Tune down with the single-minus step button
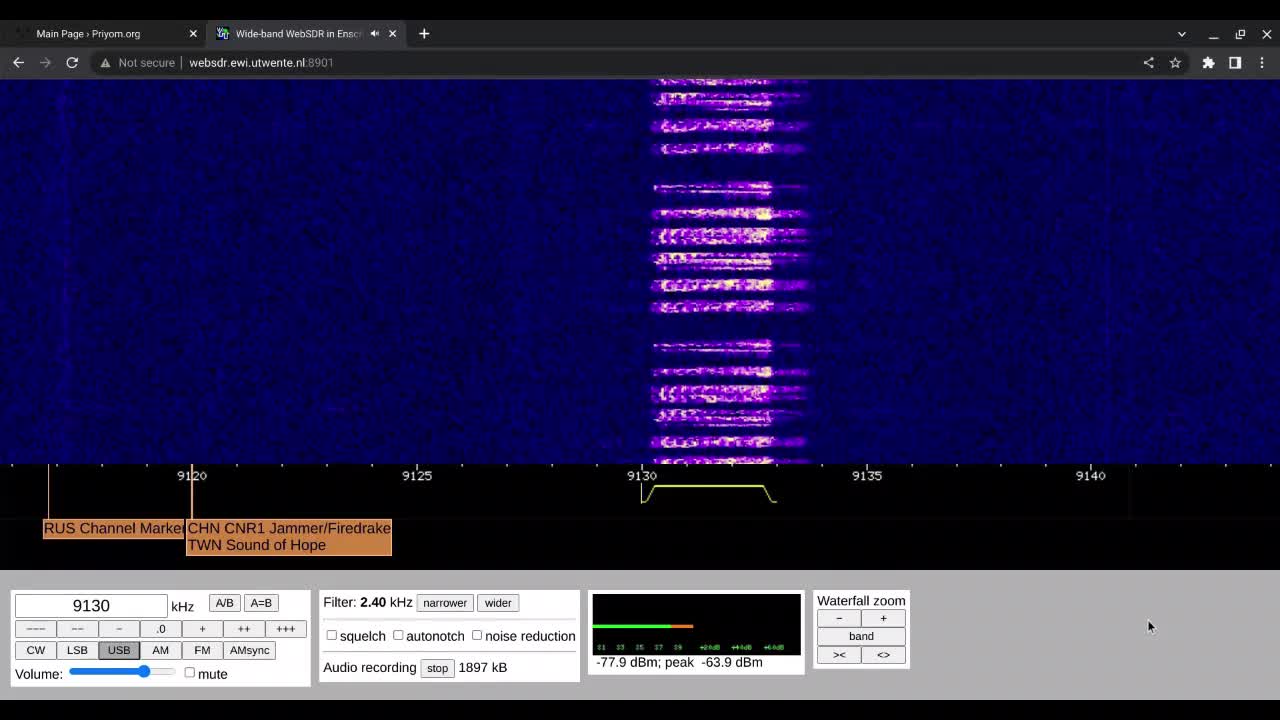 point(119,629)
